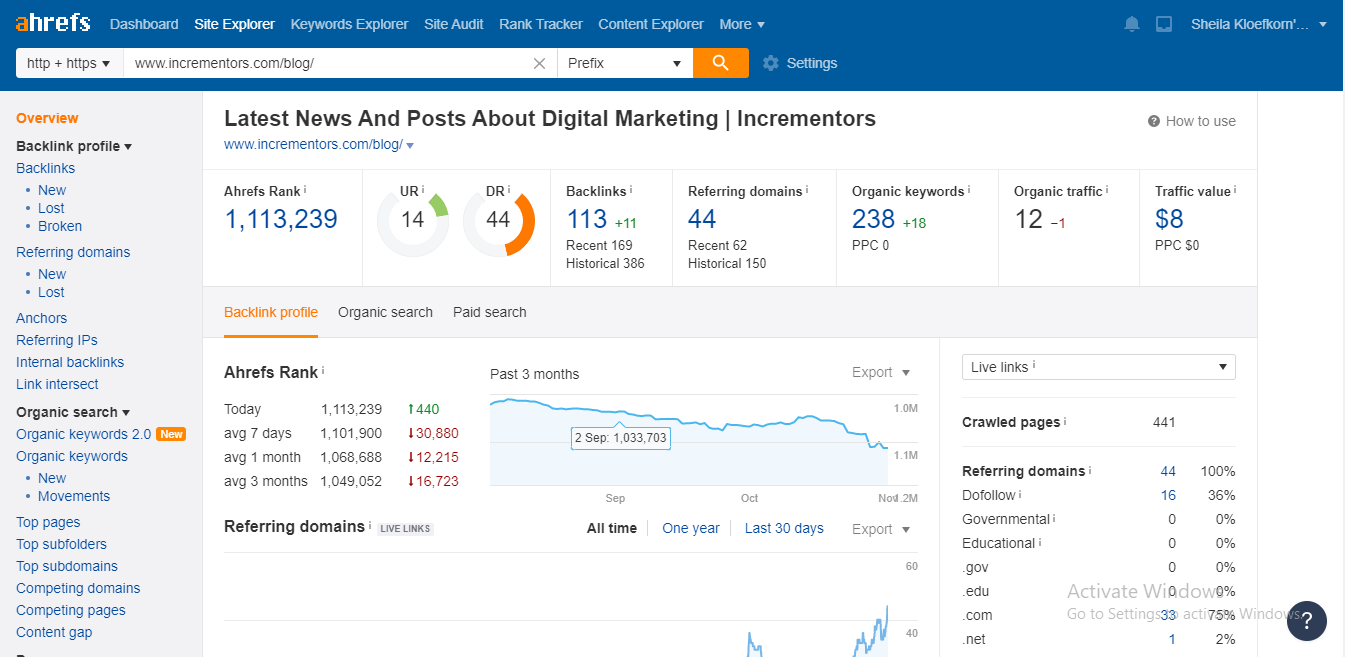Click the $8 traffic value
The height and width of the screenshot is (657, 1345).
pyautogui.click(x=1169, y=219)
